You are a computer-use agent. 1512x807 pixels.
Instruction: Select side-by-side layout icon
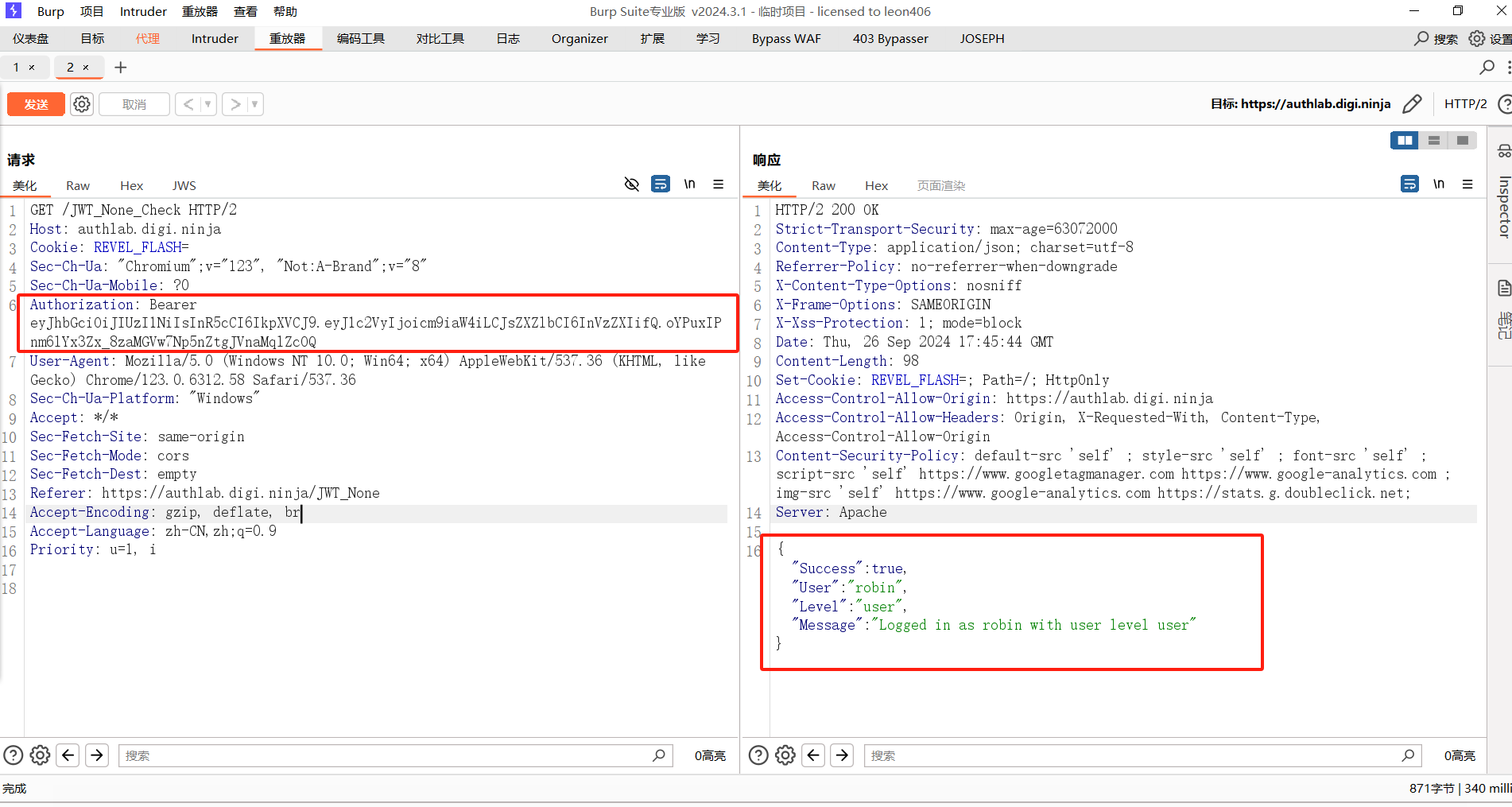pyautogui.click(x=1405, y=141)
